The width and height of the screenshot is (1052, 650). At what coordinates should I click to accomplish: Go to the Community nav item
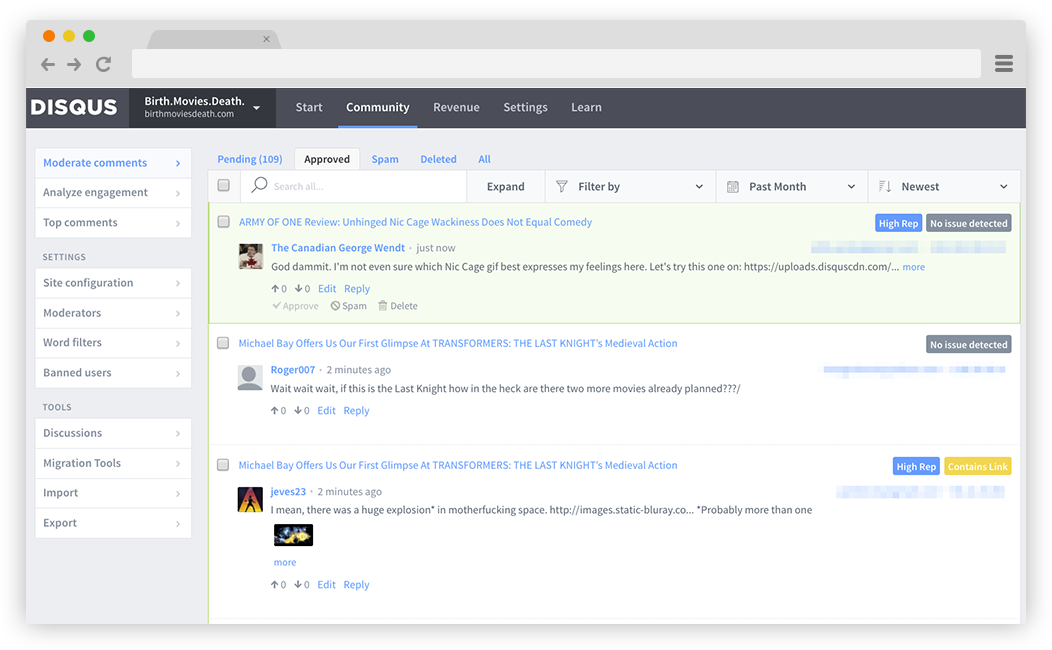(x=378, y=107)
